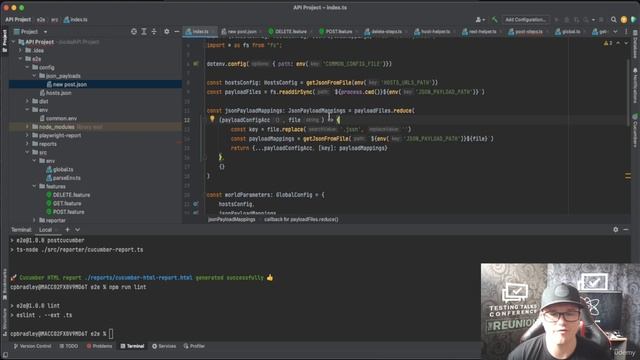This screenshot has width=640, height=360.
Task: Jump to next highlighted error arrow
Action: (626, 43)
